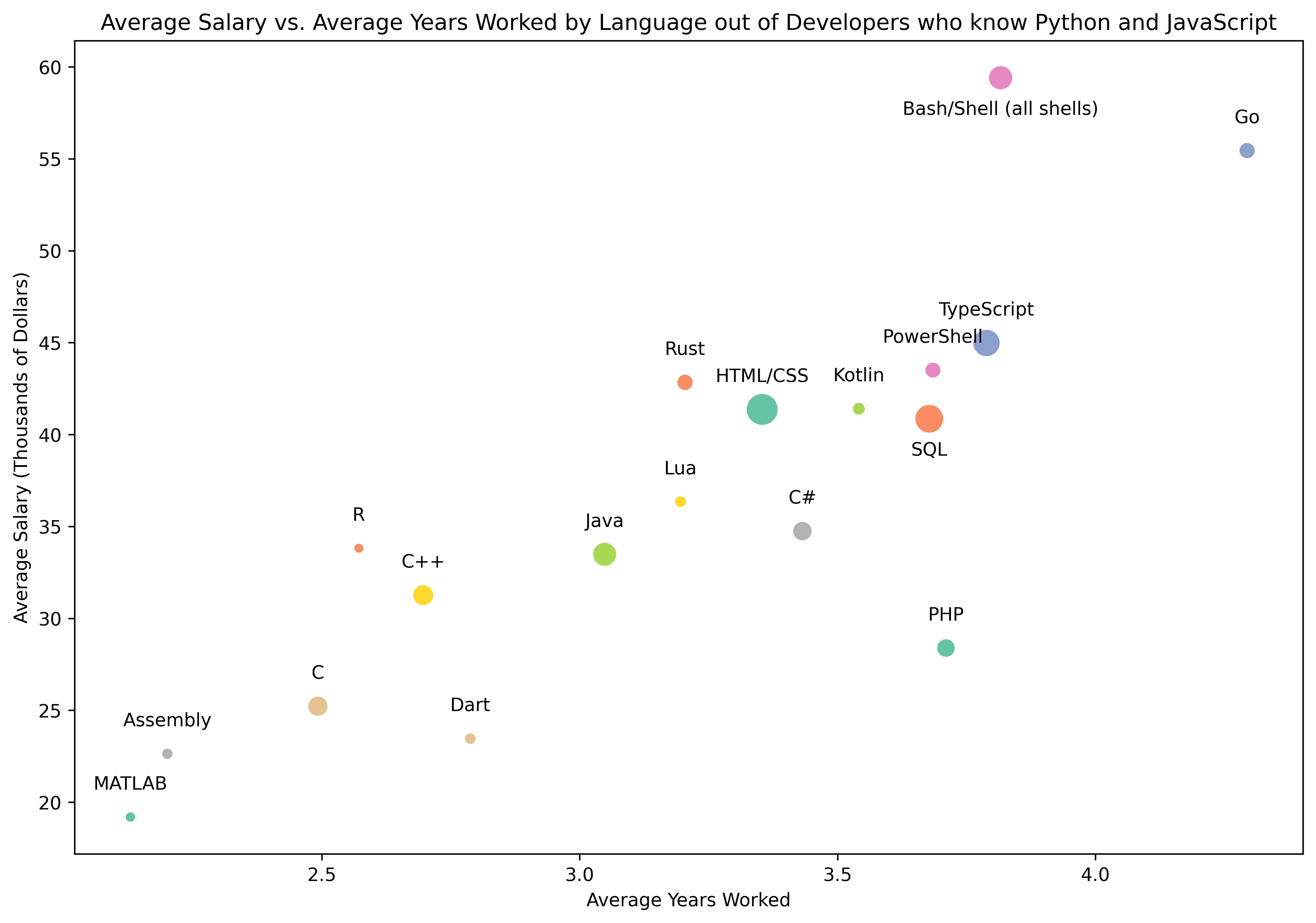The width and height of the screenshot is (1316, 923).
Task: Click the blue TypeScript bubble
Action: [x=986, y=343]
